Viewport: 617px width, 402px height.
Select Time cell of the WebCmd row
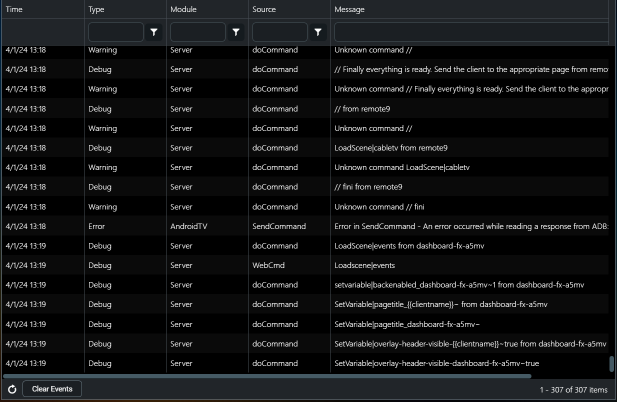[26, 265]
